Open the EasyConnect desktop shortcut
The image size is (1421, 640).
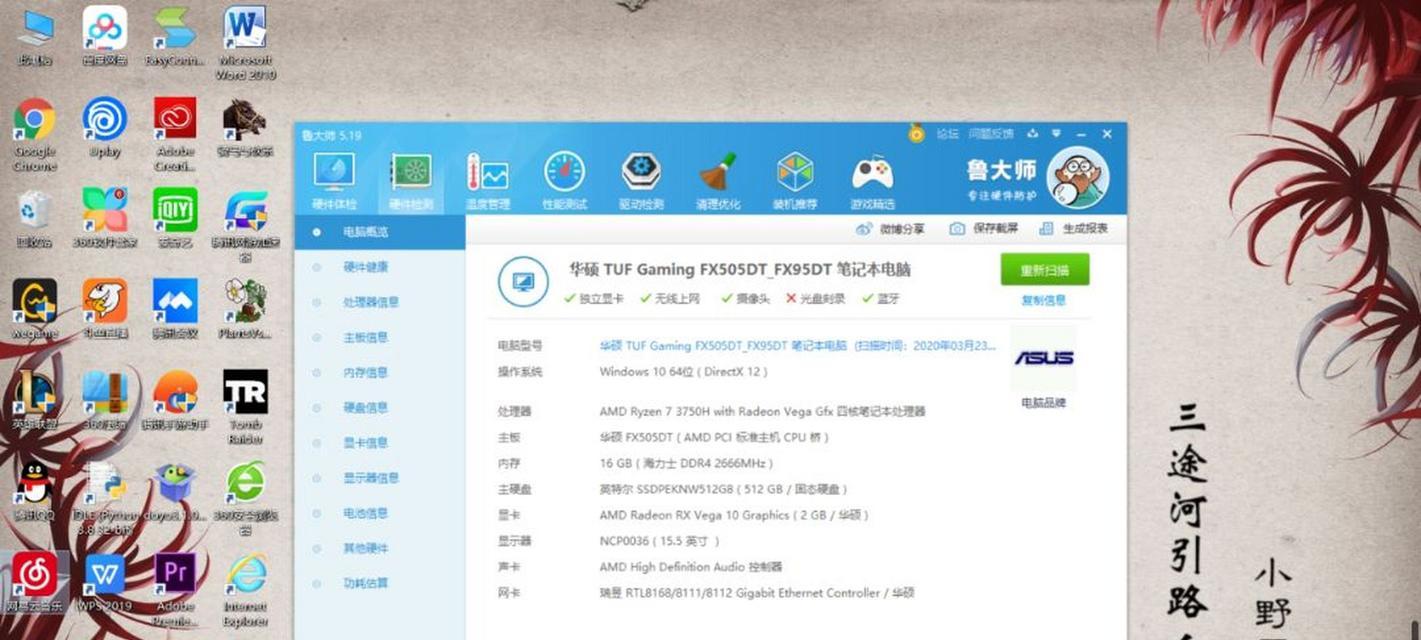pyautogui.click(x=175, y=36)
